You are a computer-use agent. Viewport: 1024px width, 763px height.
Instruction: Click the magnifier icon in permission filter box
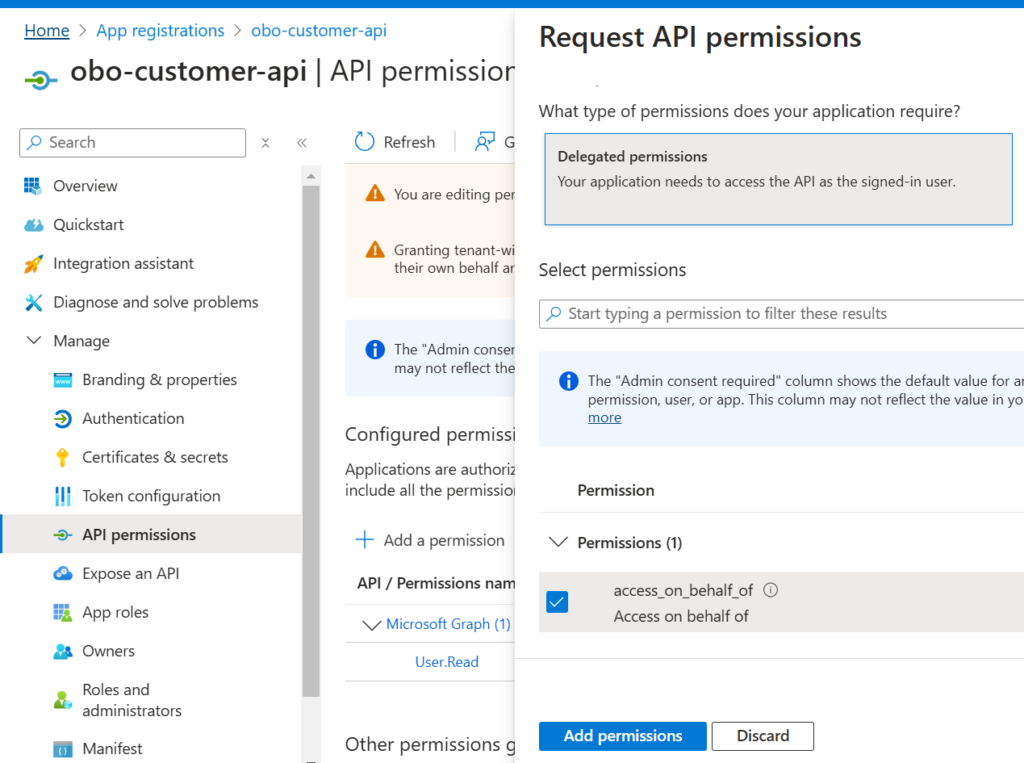click(x=554, y=314)
